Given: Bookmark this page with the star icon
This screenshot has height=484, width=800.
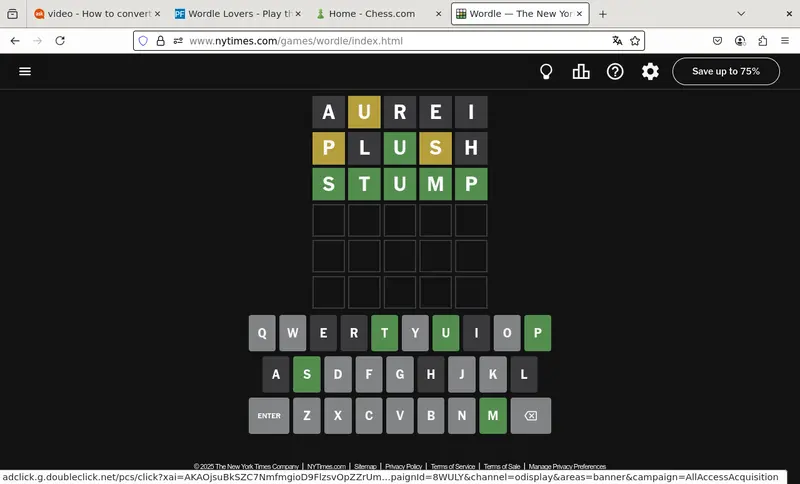Looking at the screenshot, I should coord(635,41).
